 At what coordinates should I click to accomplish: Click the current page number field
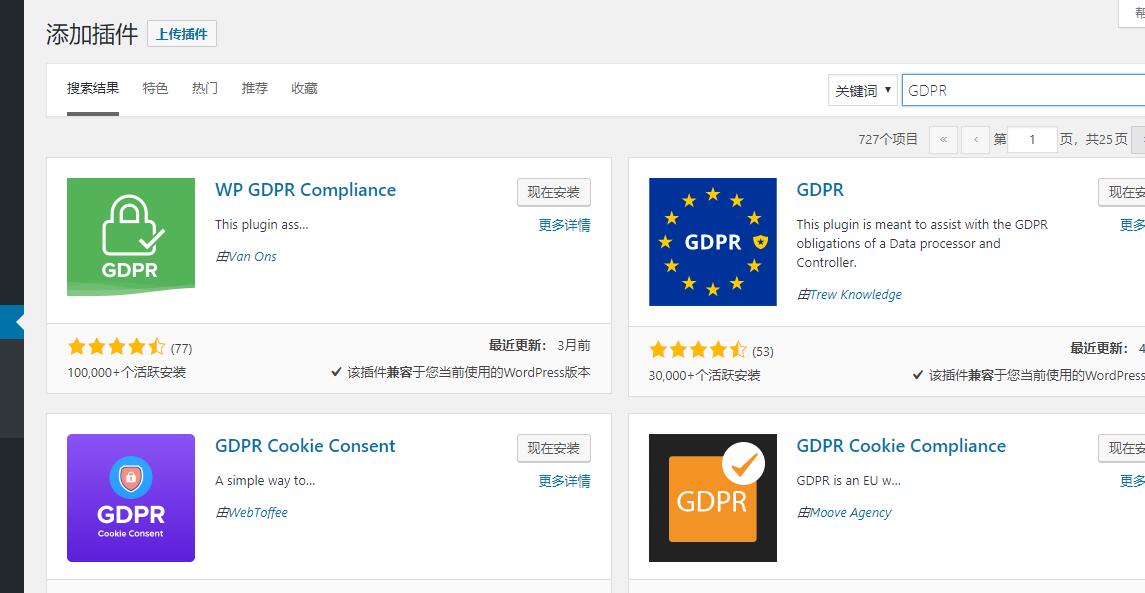tap(1032, 139)
